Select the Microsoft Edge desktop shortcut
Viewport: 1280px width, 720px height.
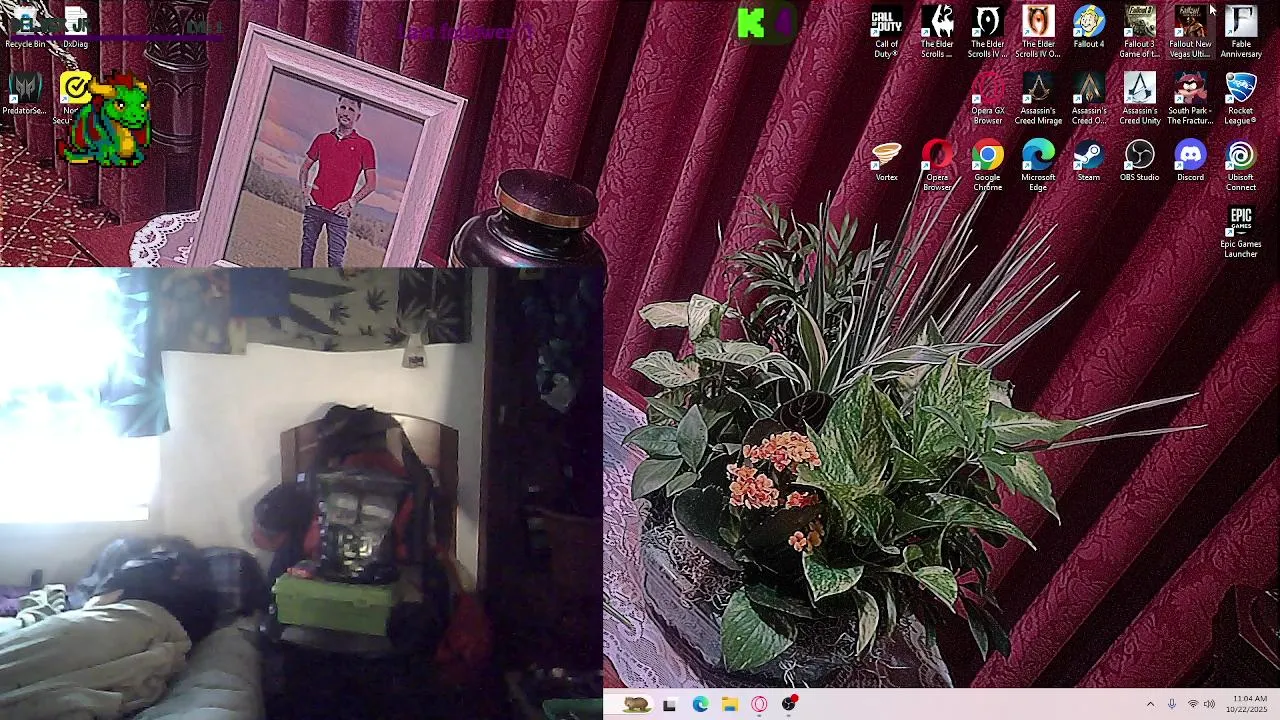pyautogui.click(x=1038, y=167)
